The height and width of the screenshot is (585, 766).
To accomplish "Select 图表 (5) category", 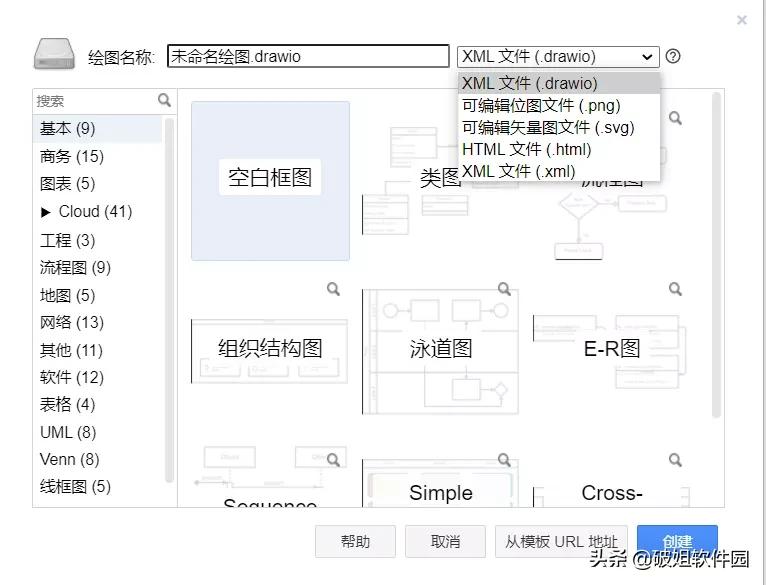I will point(97,184).
